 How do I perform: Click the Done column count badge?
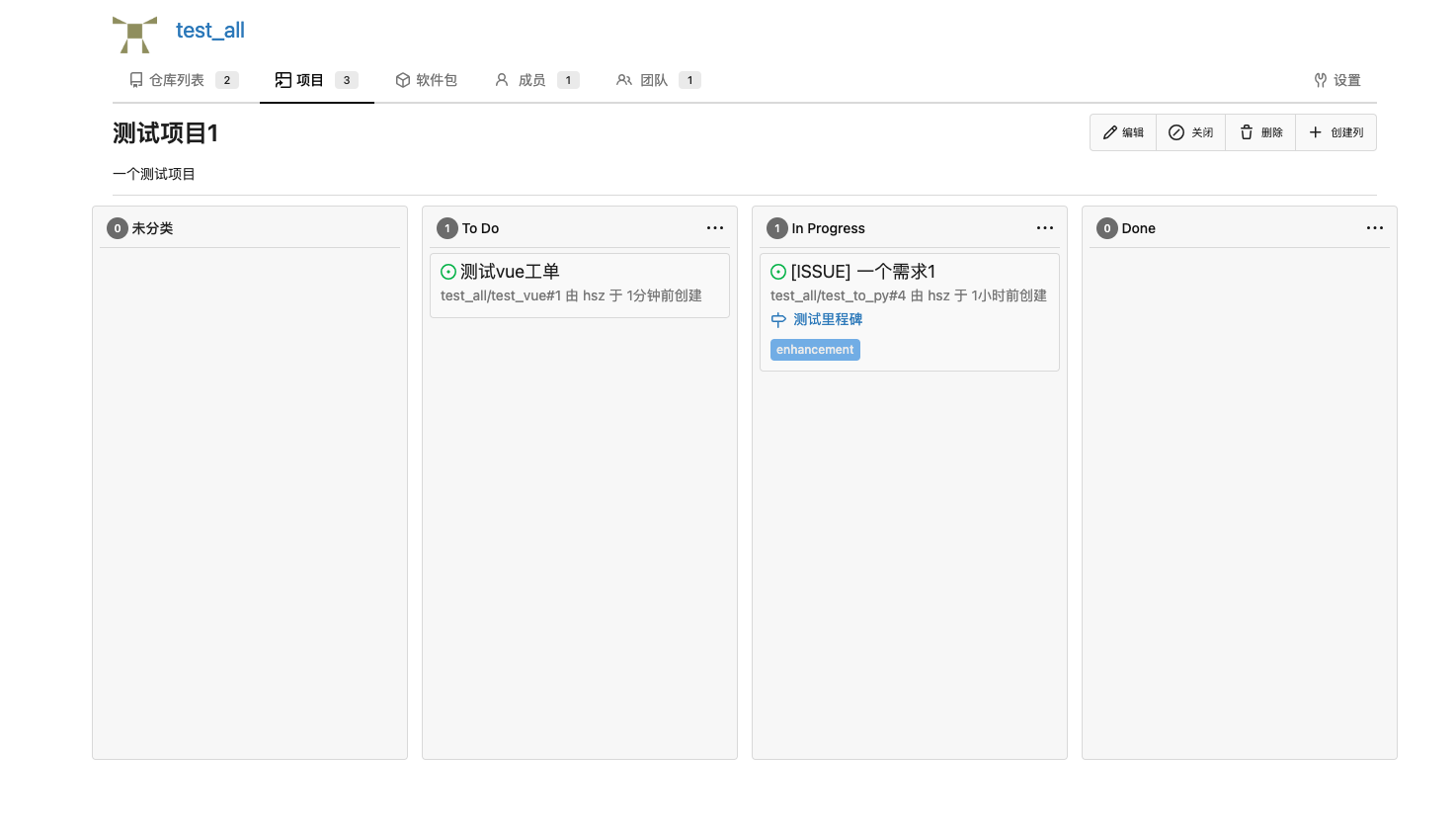coord(1107,228)
